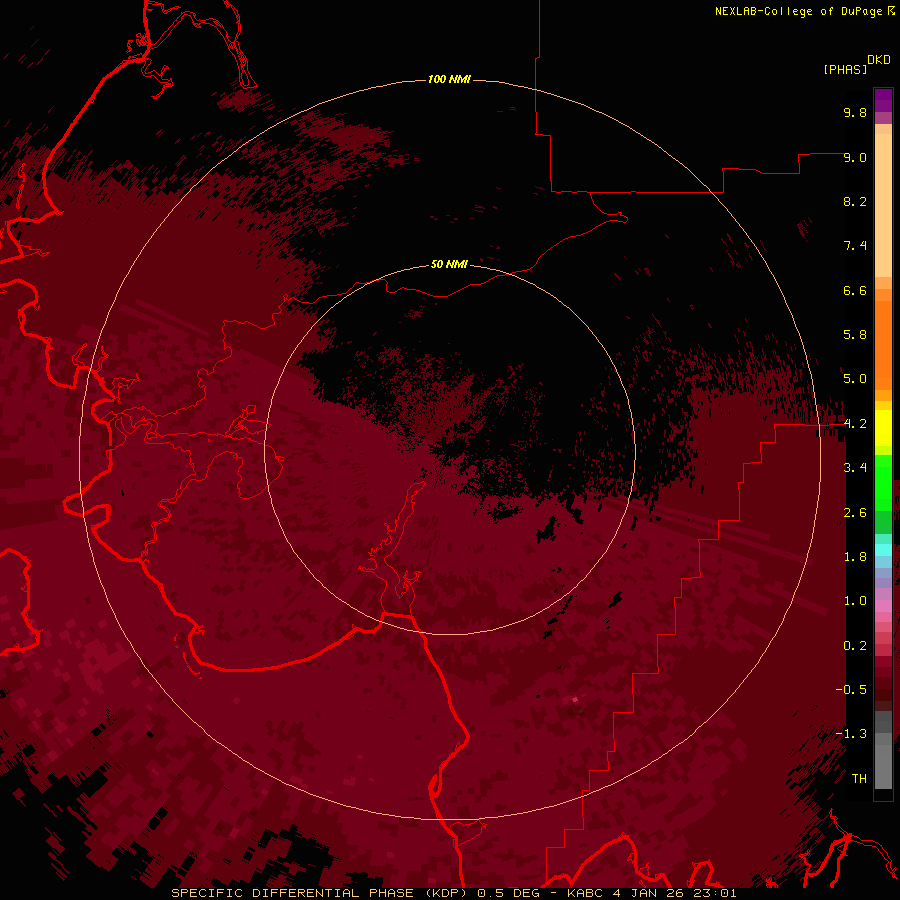Pick the purple top segment of the color bar
Screen dimensions: 900x900
click(x=883, y=100)
